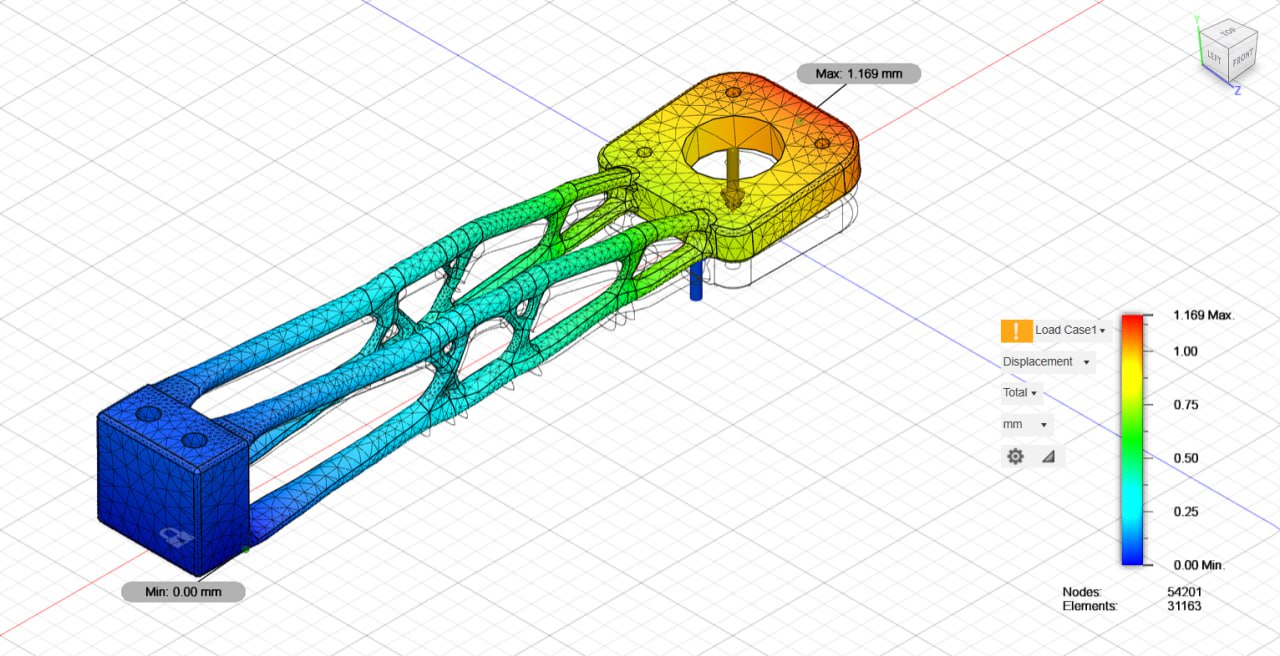Click the 1.00 legend value

[1186, 351]
